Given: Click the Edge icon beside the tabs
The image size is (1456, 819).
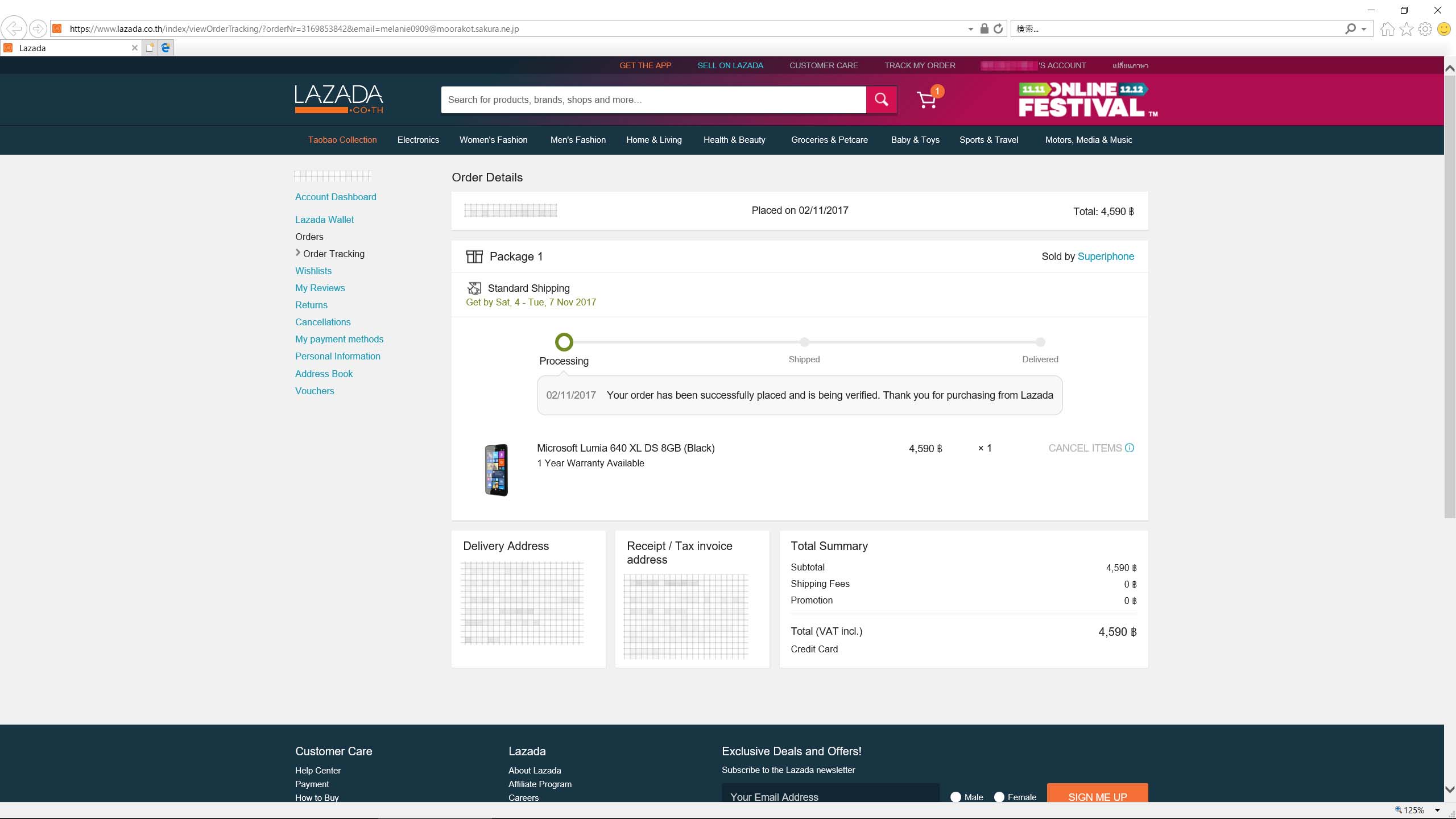Looking at the screenshot, I should tap(166, 48).
